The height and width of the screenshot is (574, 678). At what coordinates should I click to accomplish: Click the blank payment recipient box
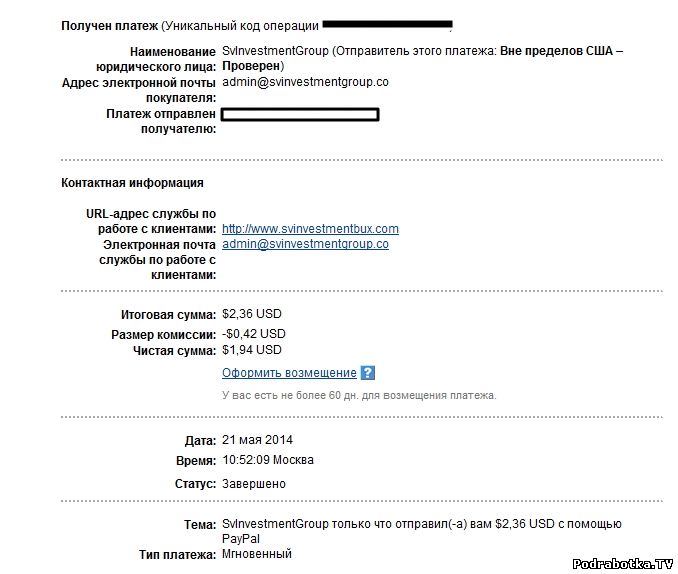[300, 114]
